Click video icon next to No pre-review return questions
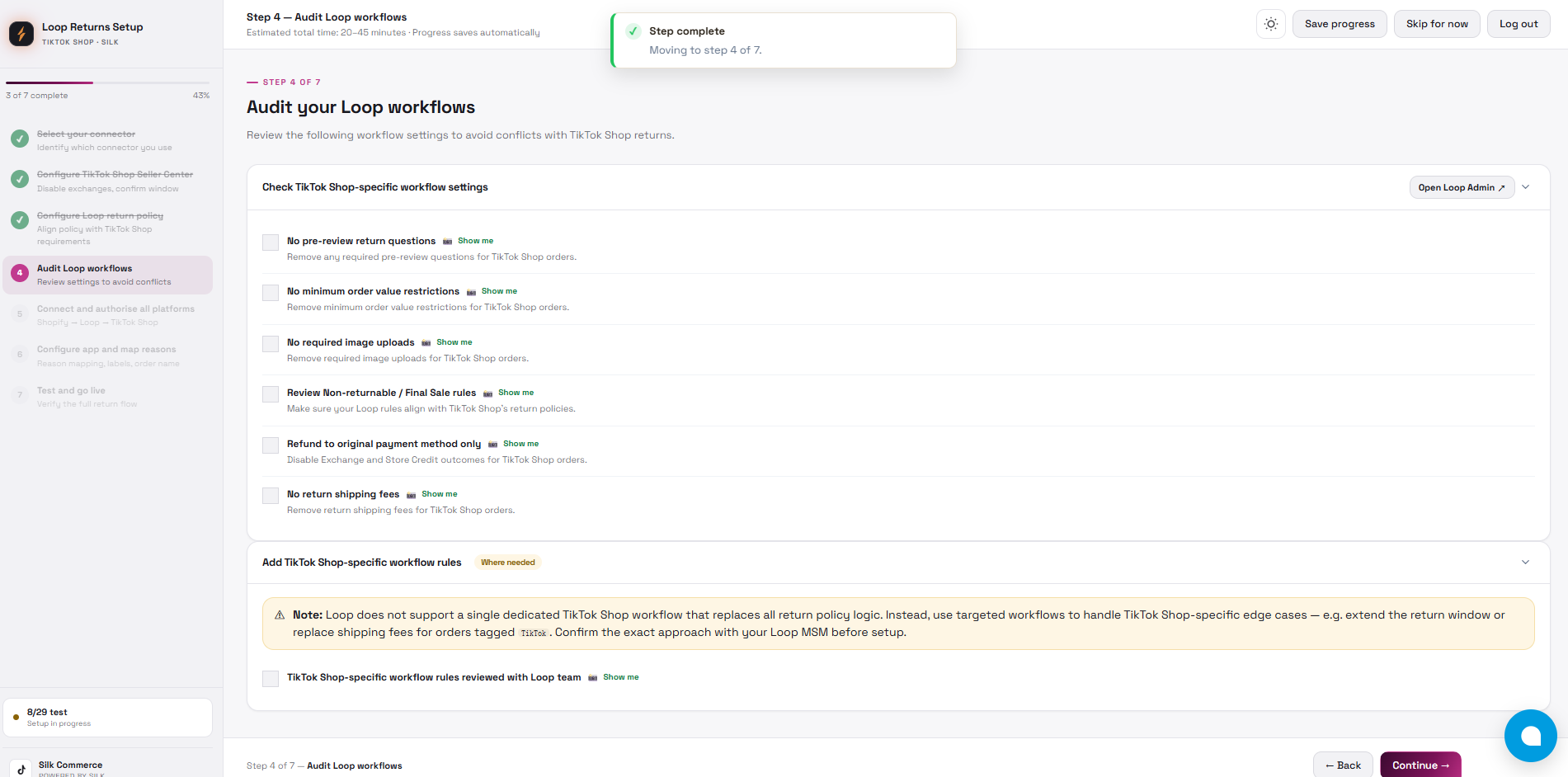 (447, 242)
